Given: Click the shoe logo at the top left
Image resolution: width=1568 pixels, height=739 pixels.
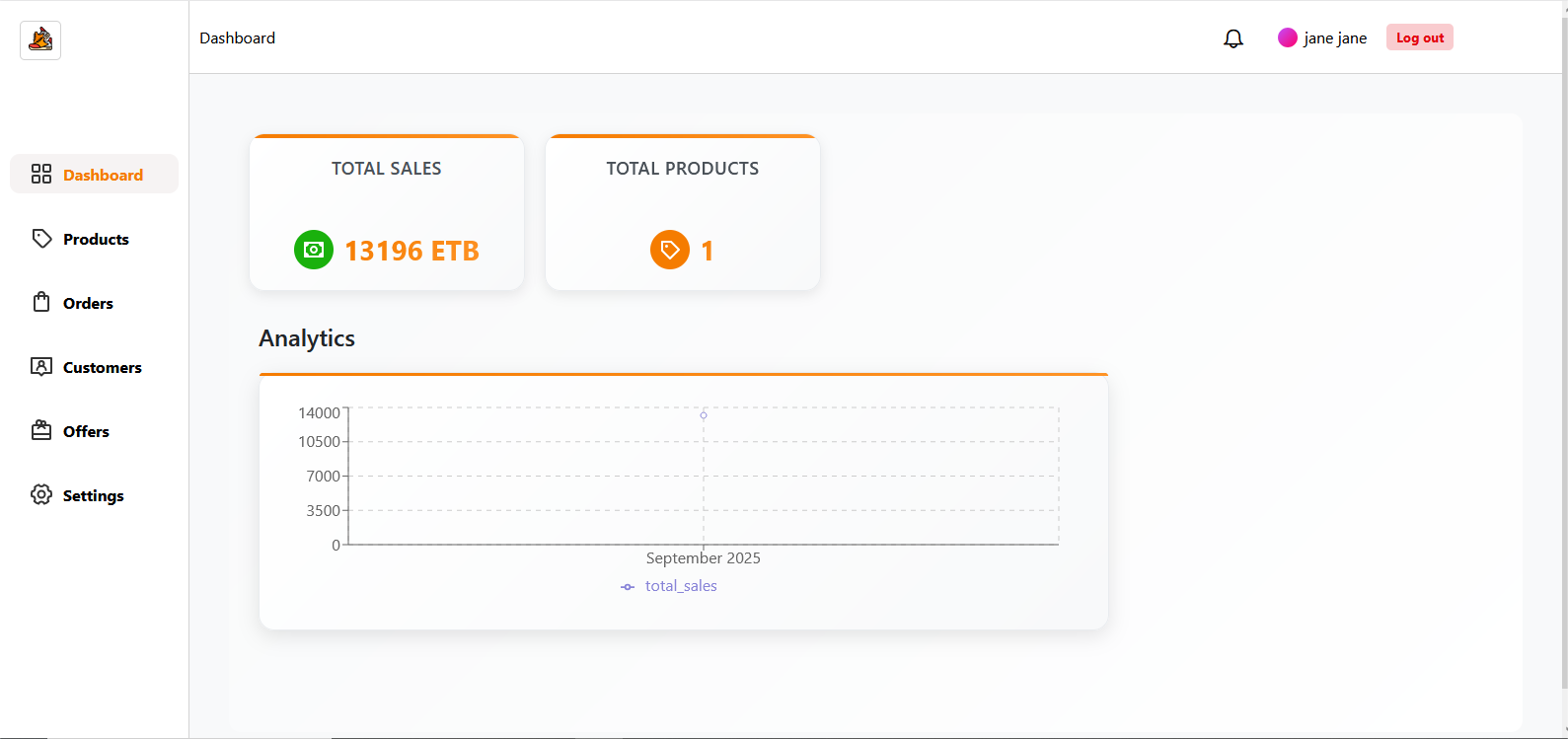Looking at the screenshot, I should point(39,40).
